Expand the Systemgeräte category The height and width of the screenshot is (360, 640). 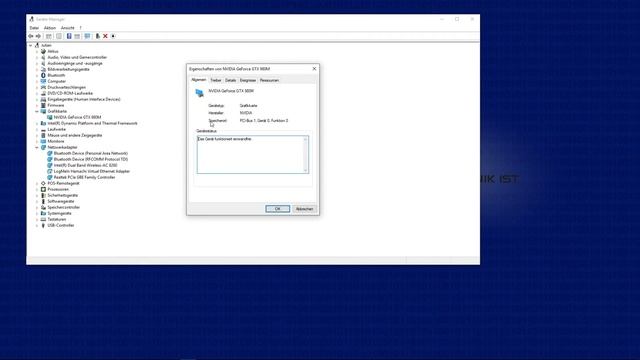point(37,213)
